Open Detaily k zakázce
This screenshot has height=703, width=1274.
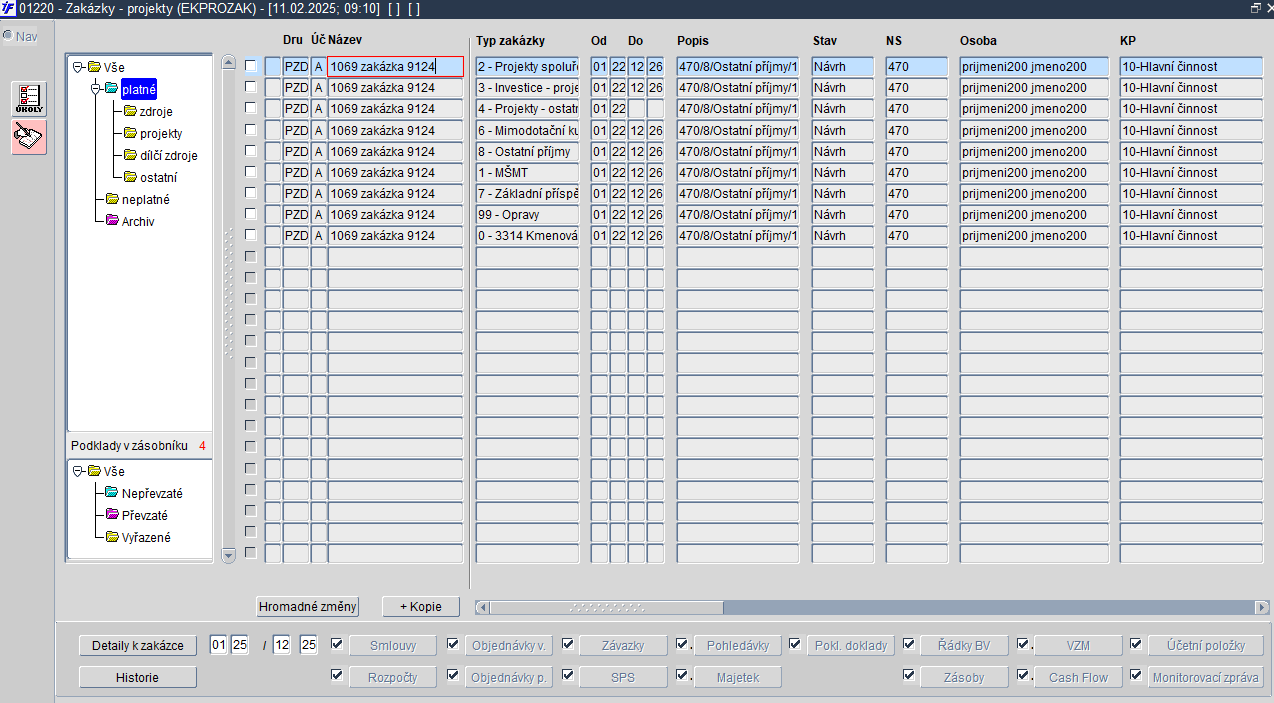pyautogui.click(x=138, y=645)
